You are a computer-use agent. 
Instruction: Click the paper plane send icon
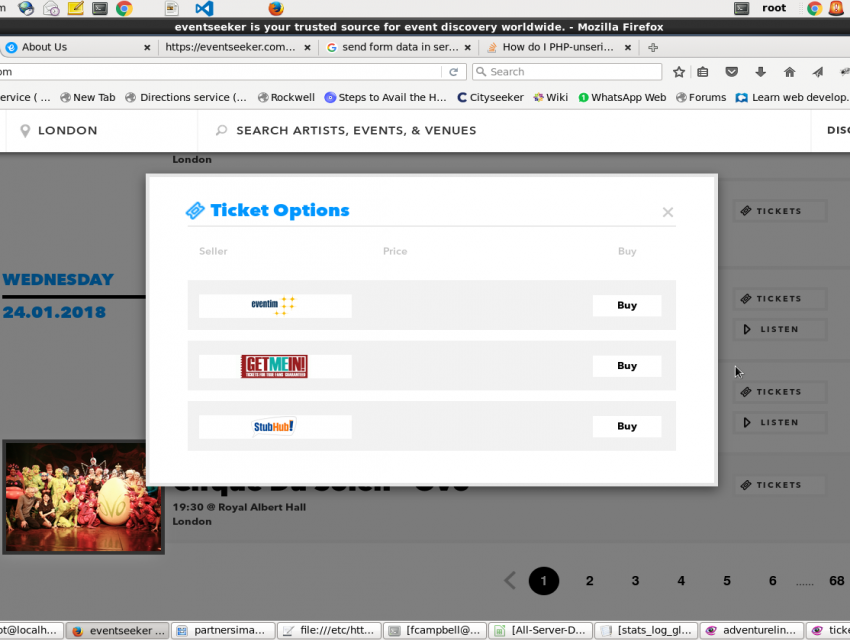click(817, 72)
